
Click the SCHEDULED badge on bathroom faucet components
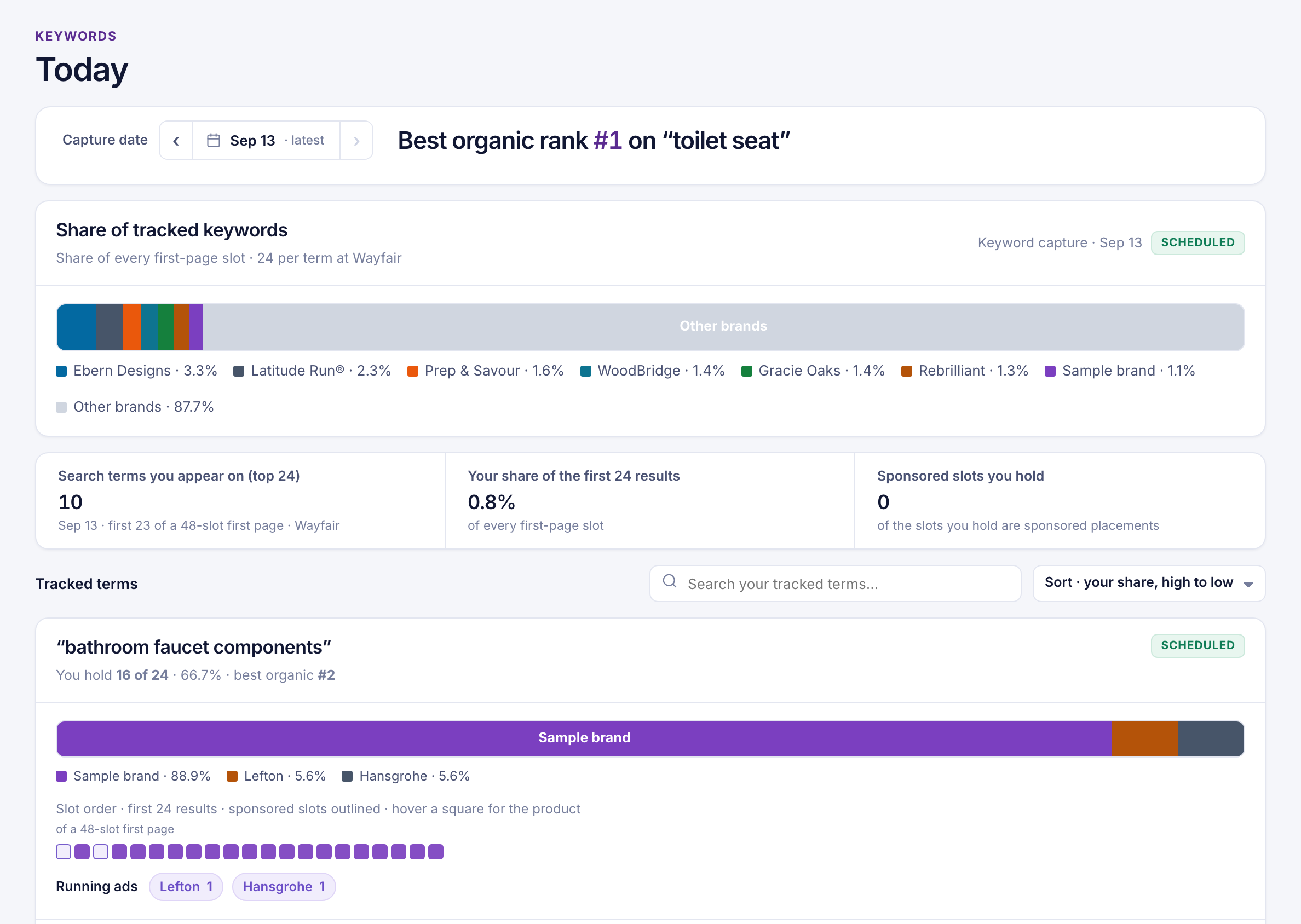(x=1198, y=646)
